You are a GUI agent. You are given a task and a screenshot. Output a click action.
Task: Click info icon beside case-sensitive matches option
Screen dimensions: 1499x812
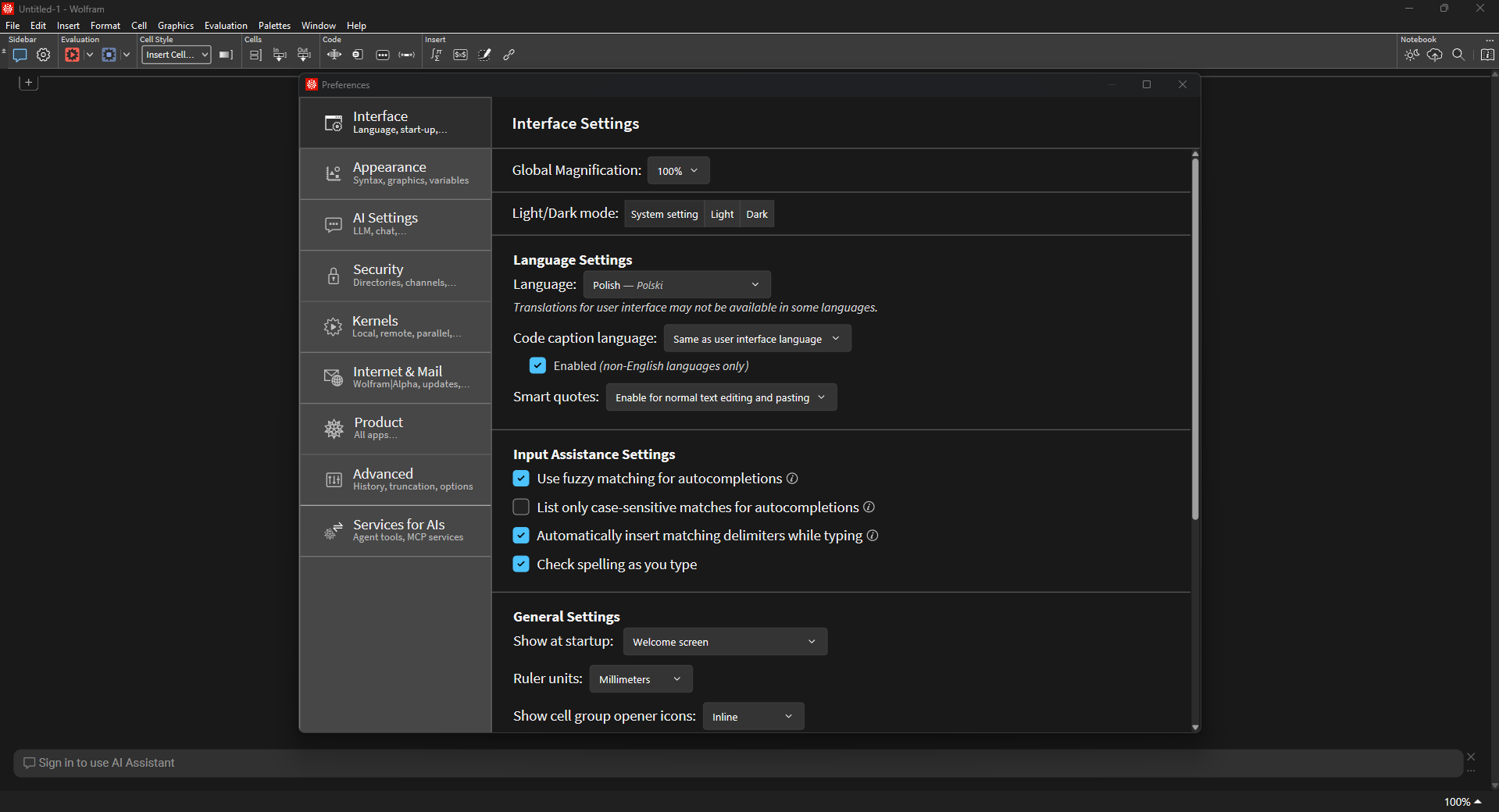(869, 507)
